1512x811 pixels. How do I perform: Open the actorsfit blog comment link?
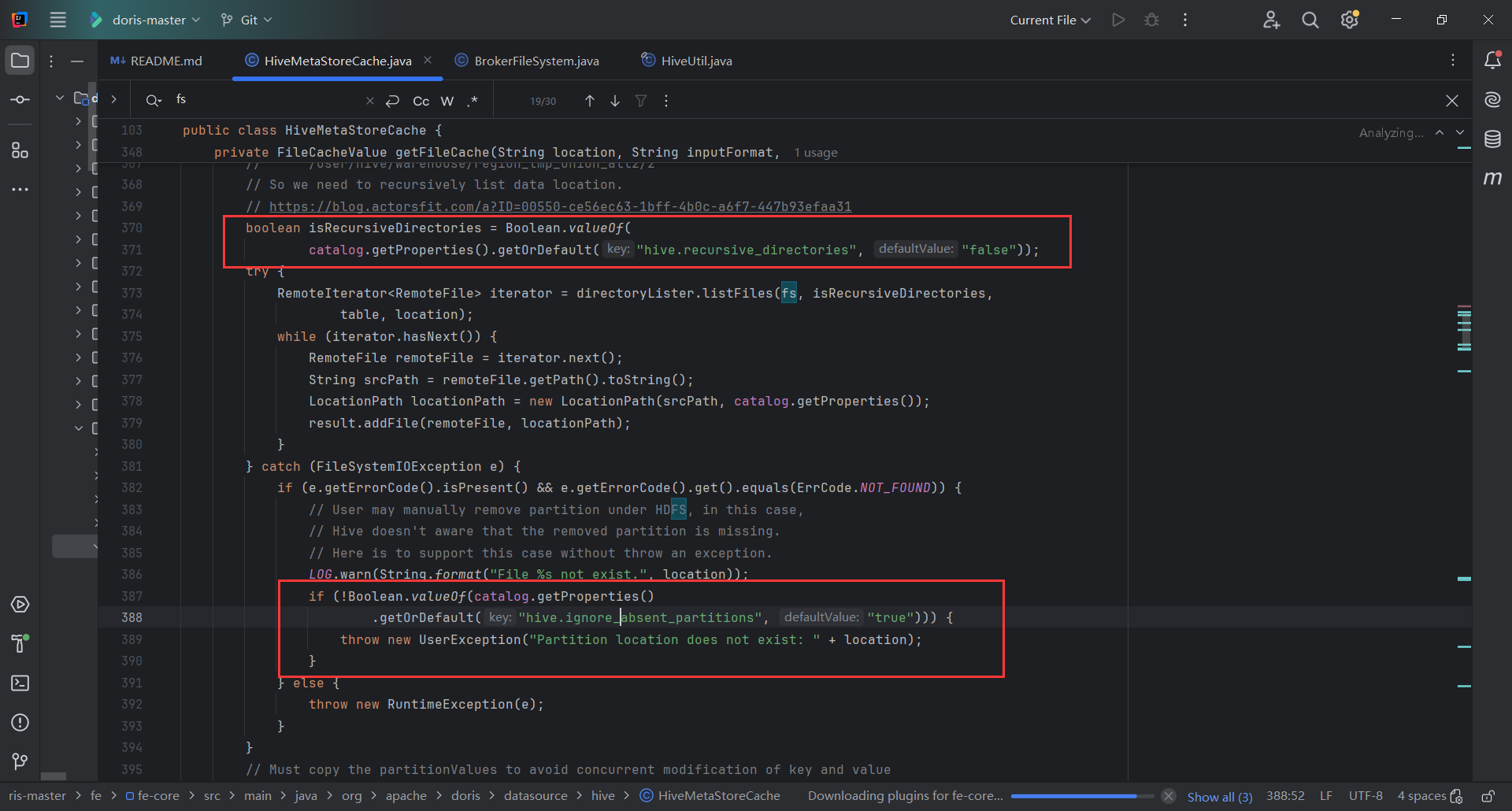coord(560,206)
